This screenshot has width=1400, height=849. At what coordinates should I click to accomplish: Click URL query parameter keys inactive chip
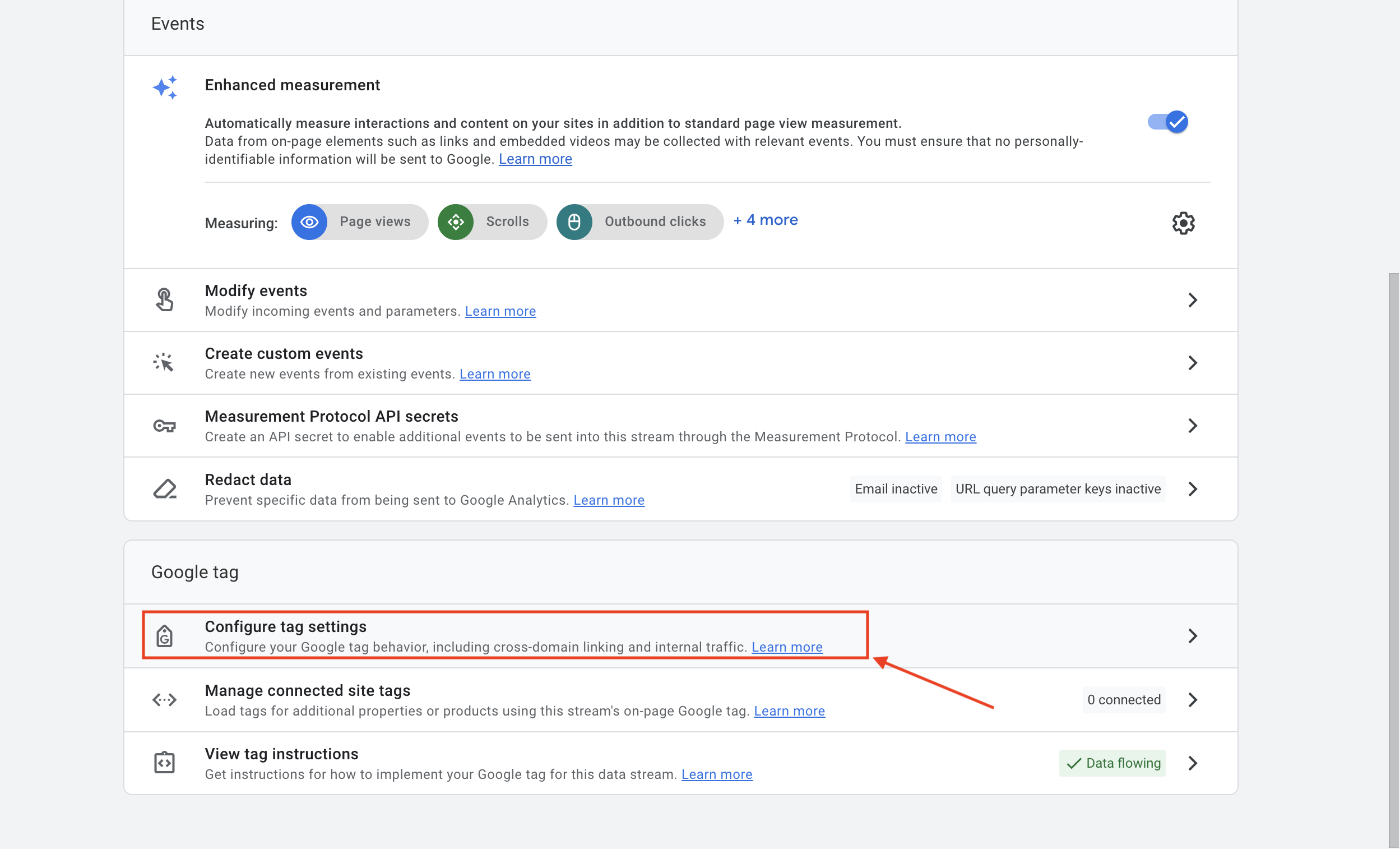(1058, 489)
